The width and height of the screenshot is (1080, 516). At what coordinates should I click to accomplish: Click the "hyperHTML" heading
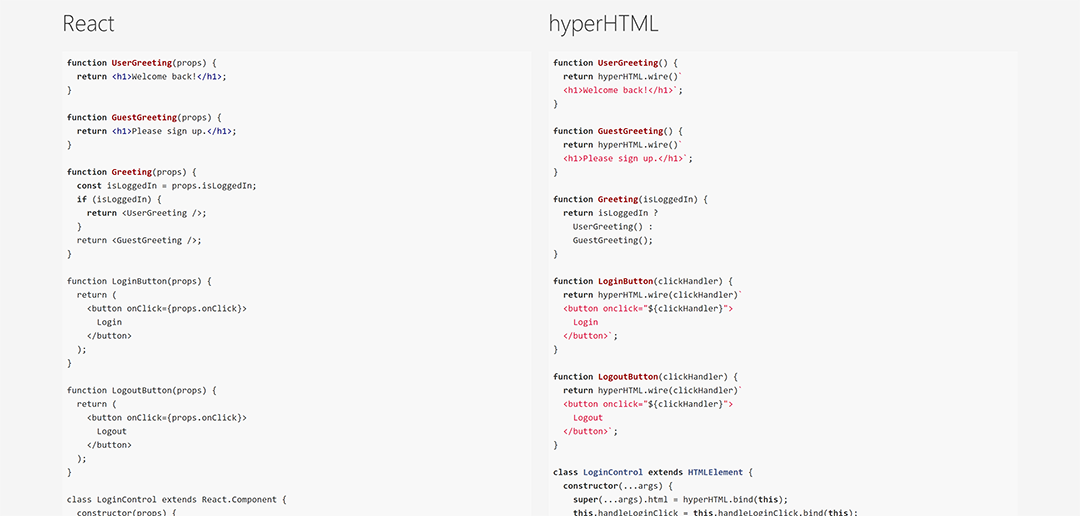pyautogui.click(x=603, y=24)
